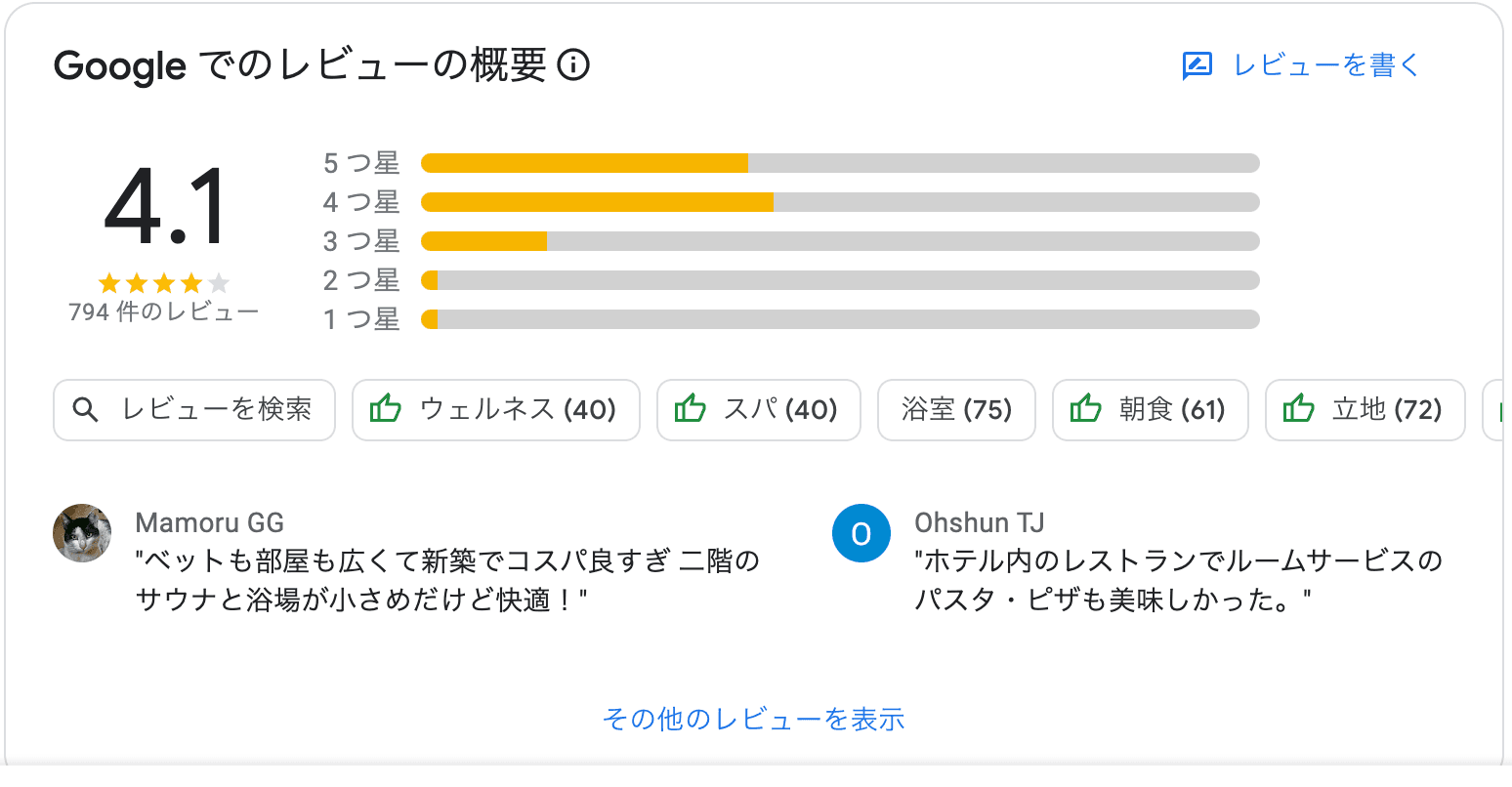
Task: Click the info icon beside review summary title
Action: click(573, 65)
